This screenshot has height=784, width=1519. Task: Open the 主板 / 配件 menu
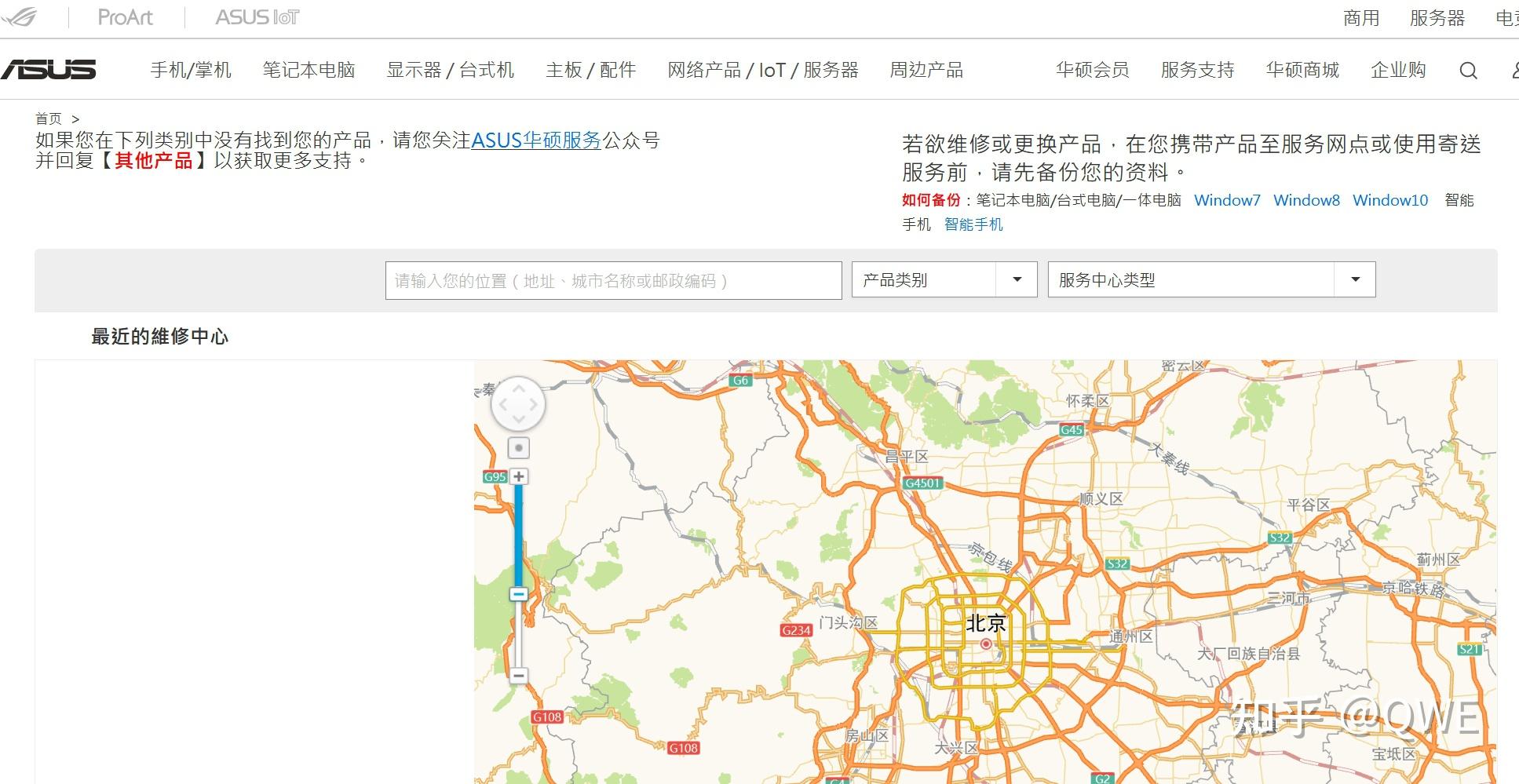(591, 70)
